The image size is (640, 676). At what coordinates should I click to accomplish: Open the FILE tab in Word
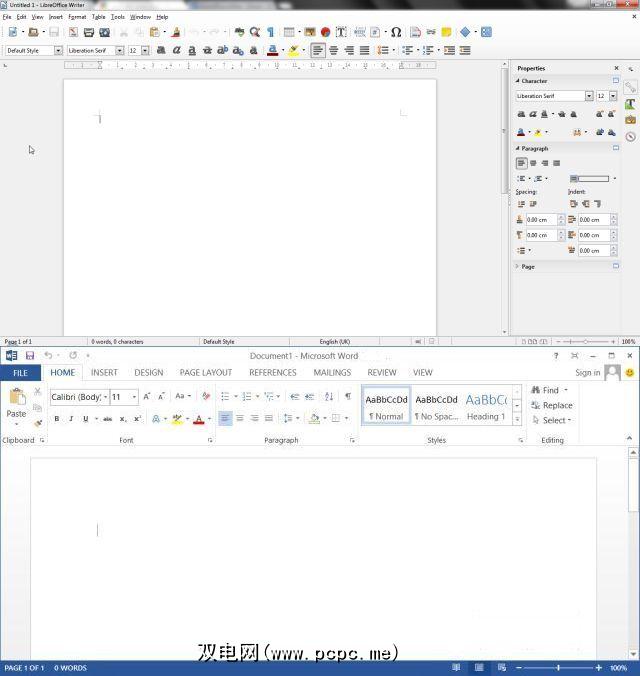(20, 373)
